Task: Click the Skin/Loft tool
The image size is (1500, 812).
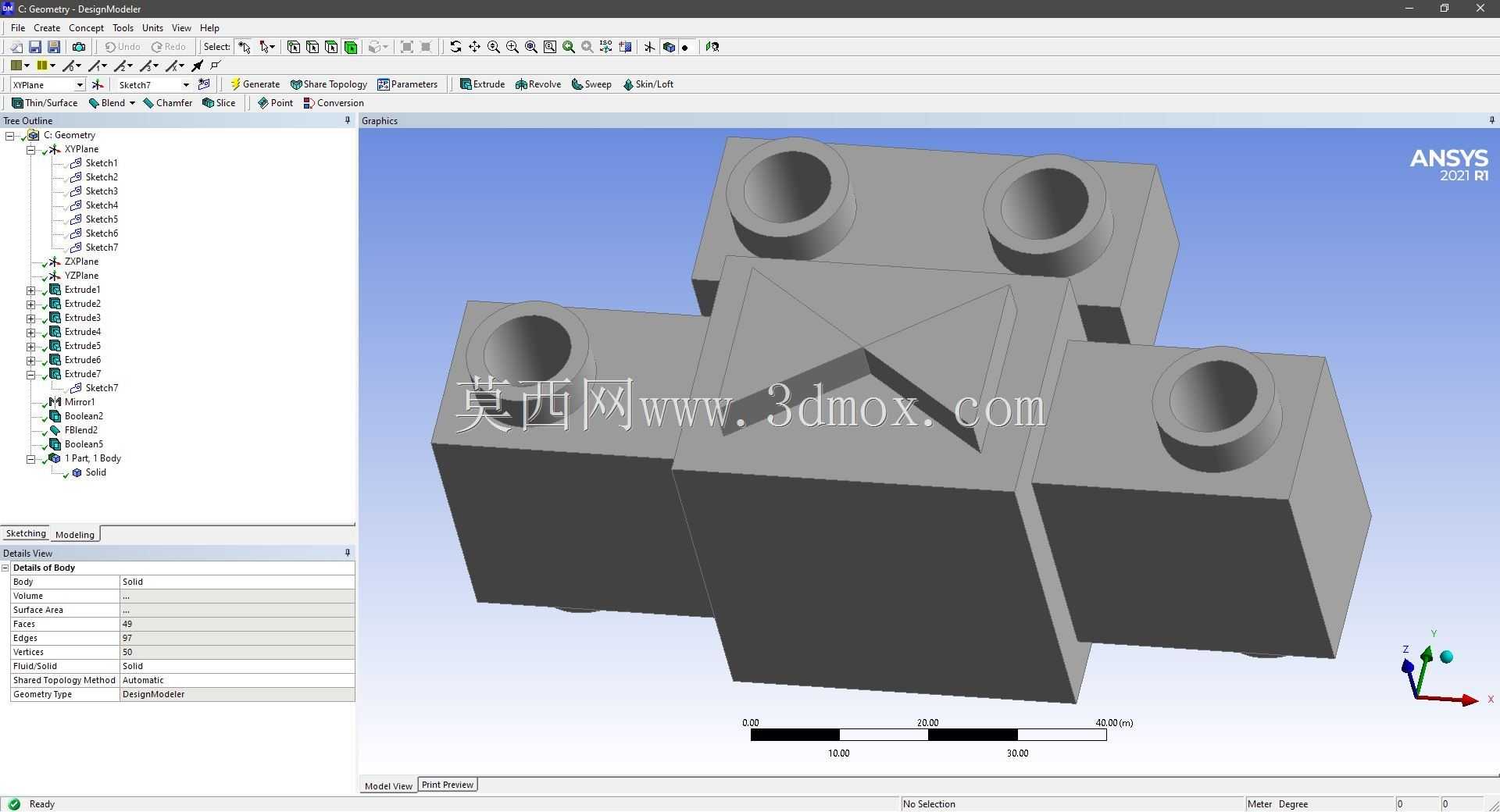Action: click(x=648, y=84)
